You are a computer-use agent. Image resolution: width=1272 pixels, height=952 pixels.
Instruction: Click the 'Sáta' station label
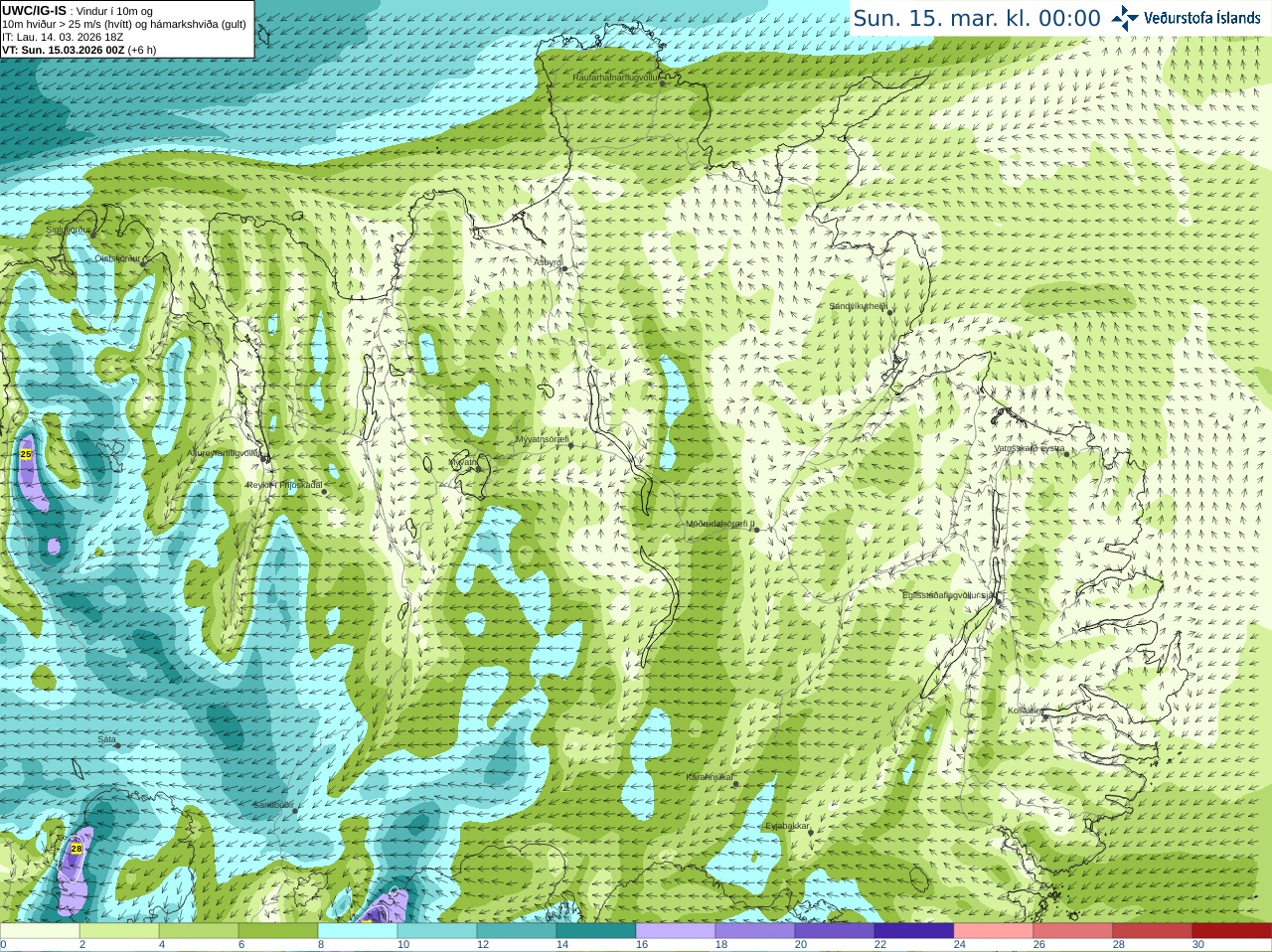click(x=106, y=739)
